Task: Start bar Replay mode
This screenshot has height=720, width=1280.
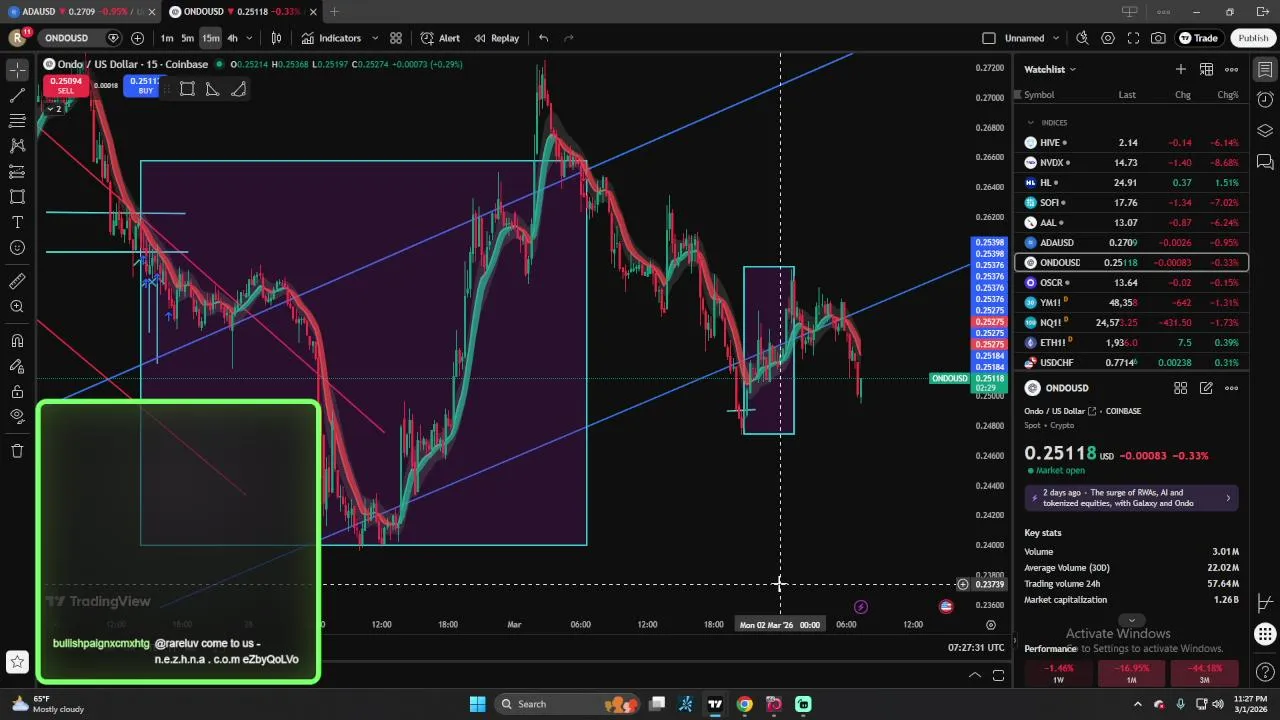Action: pyautogui.click(x=496, y=38)
